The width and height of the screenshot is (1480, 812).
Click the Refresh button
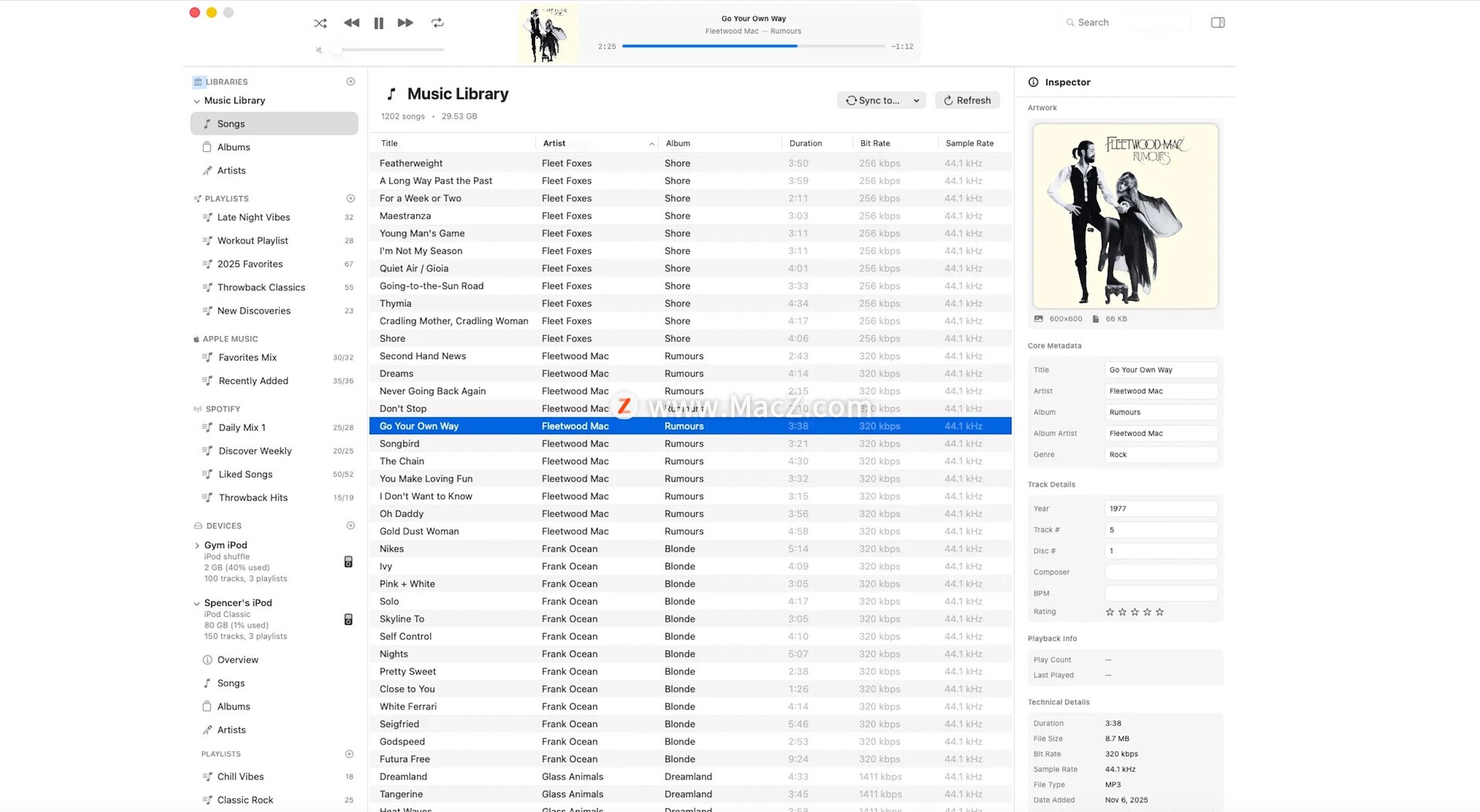[x=967, y=100]
